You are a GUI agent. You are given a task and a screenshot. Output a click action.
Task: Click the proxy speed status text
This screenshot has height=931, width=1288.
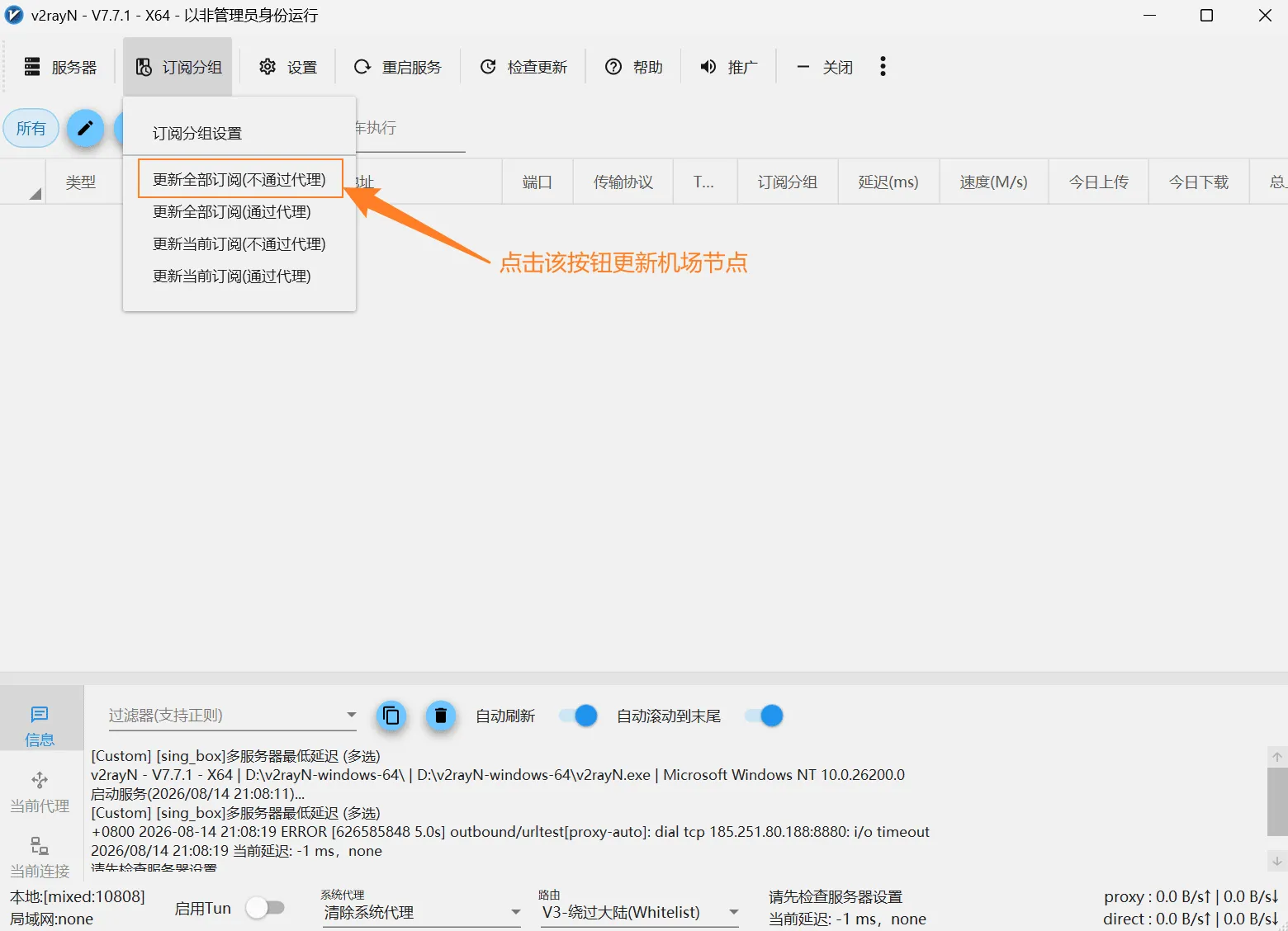coord(1191,896)
